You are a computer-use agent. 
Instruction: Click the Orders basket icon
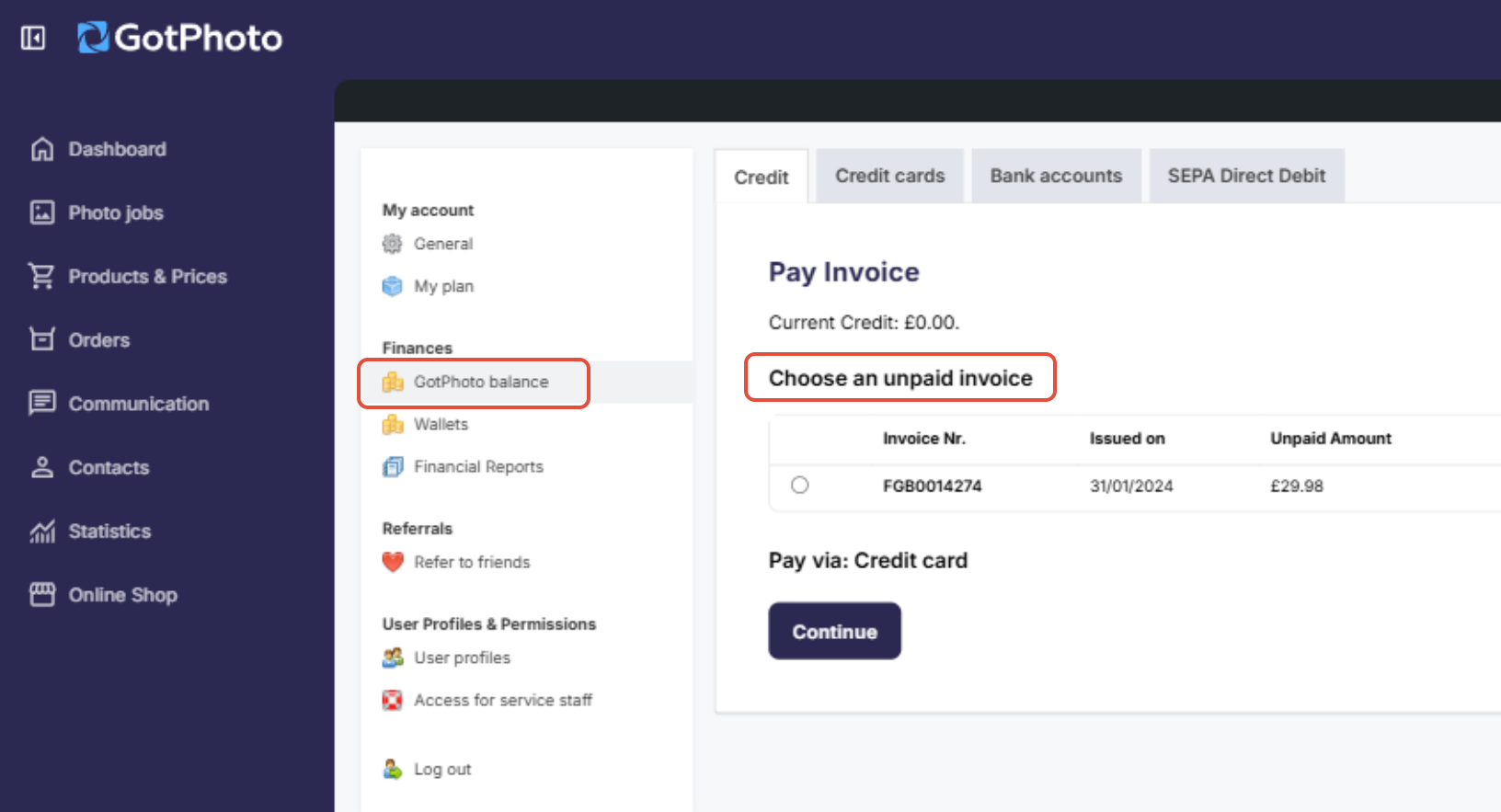(x=42, y=339)
